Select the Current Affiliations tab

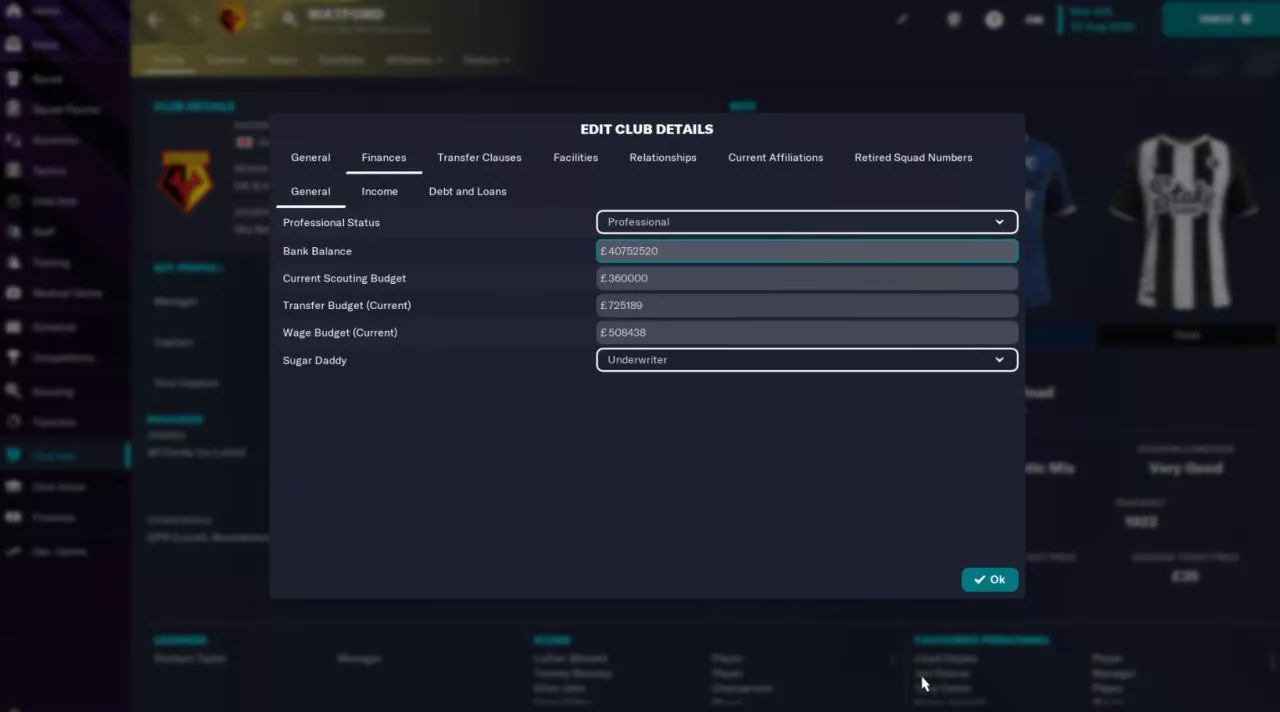pyautogui.click(x=775, y=158)
